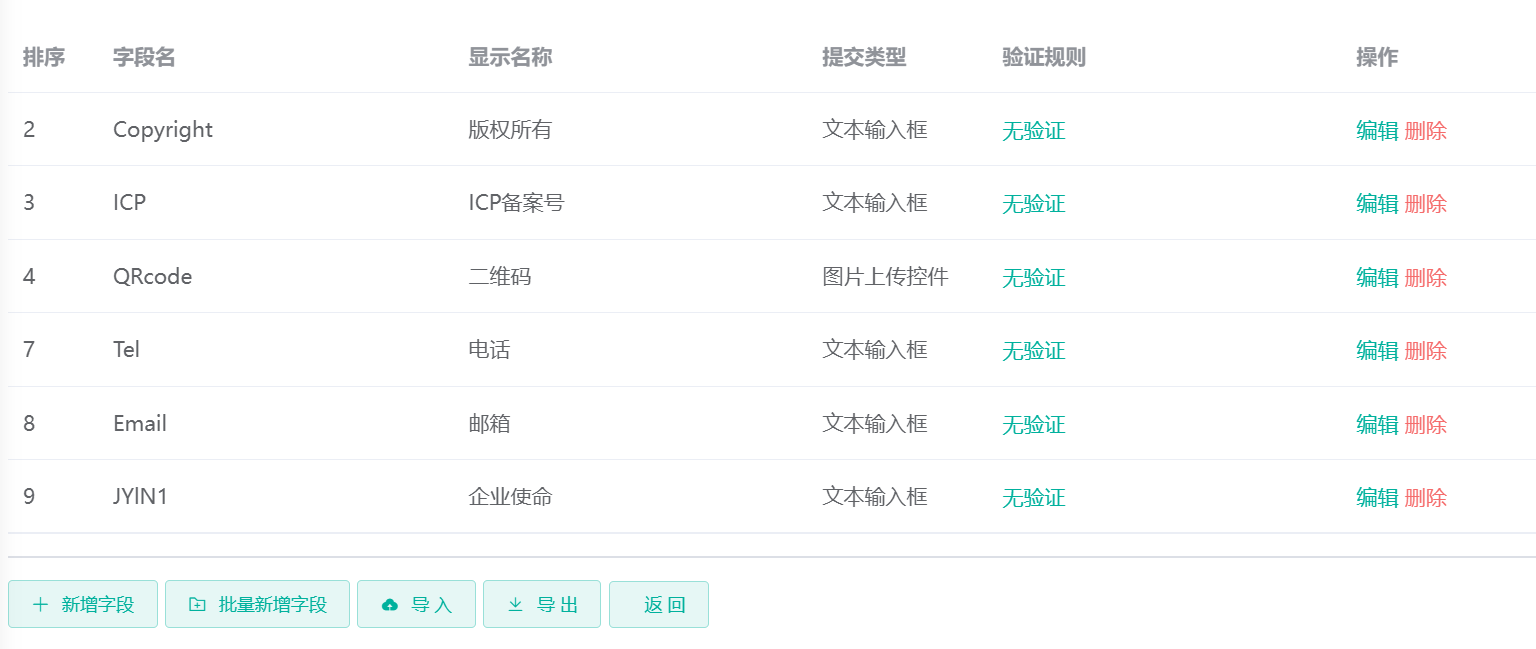Click the 批量新增字段 button
Image resolution: width=1536 pixels, height=649 pixels.
point(257,604)
